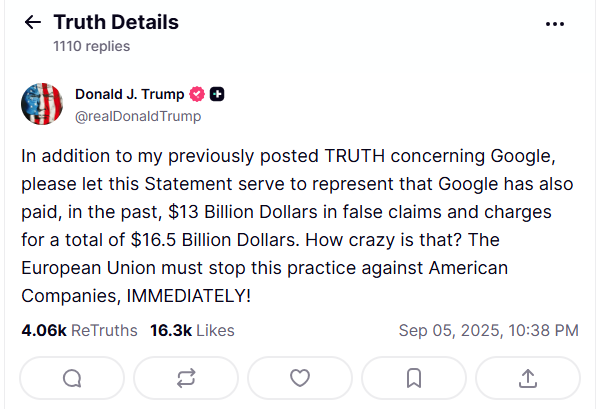Like the post with the heart icon
The image size is (605, 409).
click(x=300, y=378)
